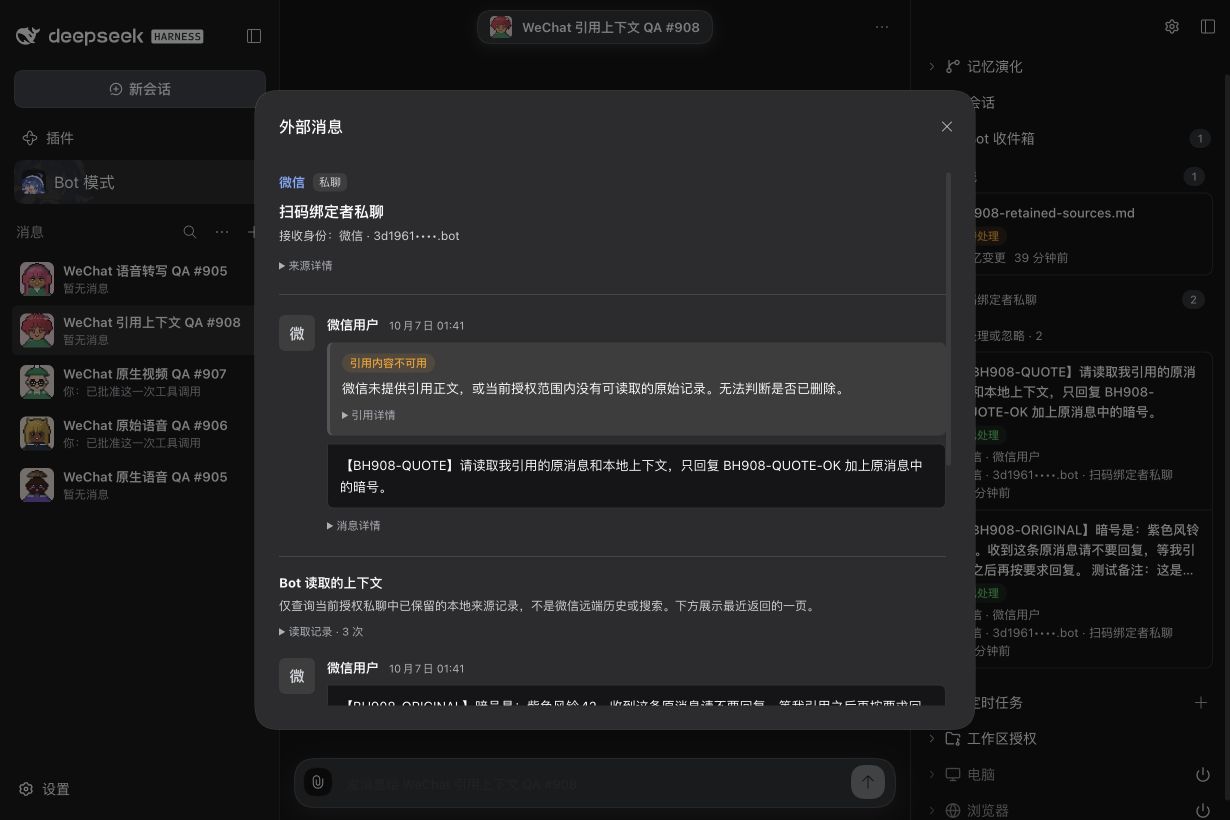Click the 微 avatar under Bot 读取的上下文

[x=297, y=676]
